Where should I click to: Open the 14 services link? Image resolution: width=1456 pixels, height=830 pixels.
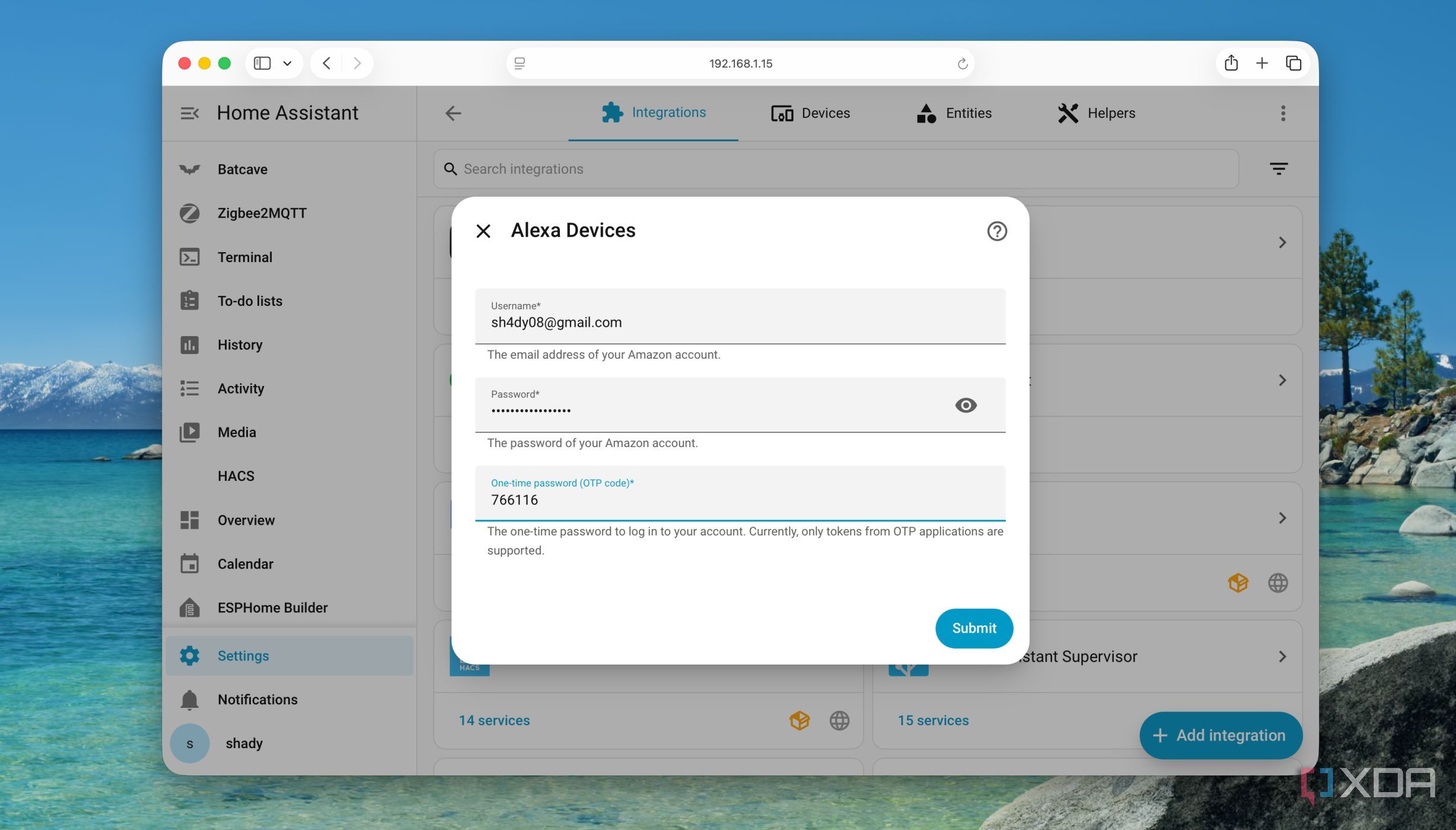tap(494, 720)
